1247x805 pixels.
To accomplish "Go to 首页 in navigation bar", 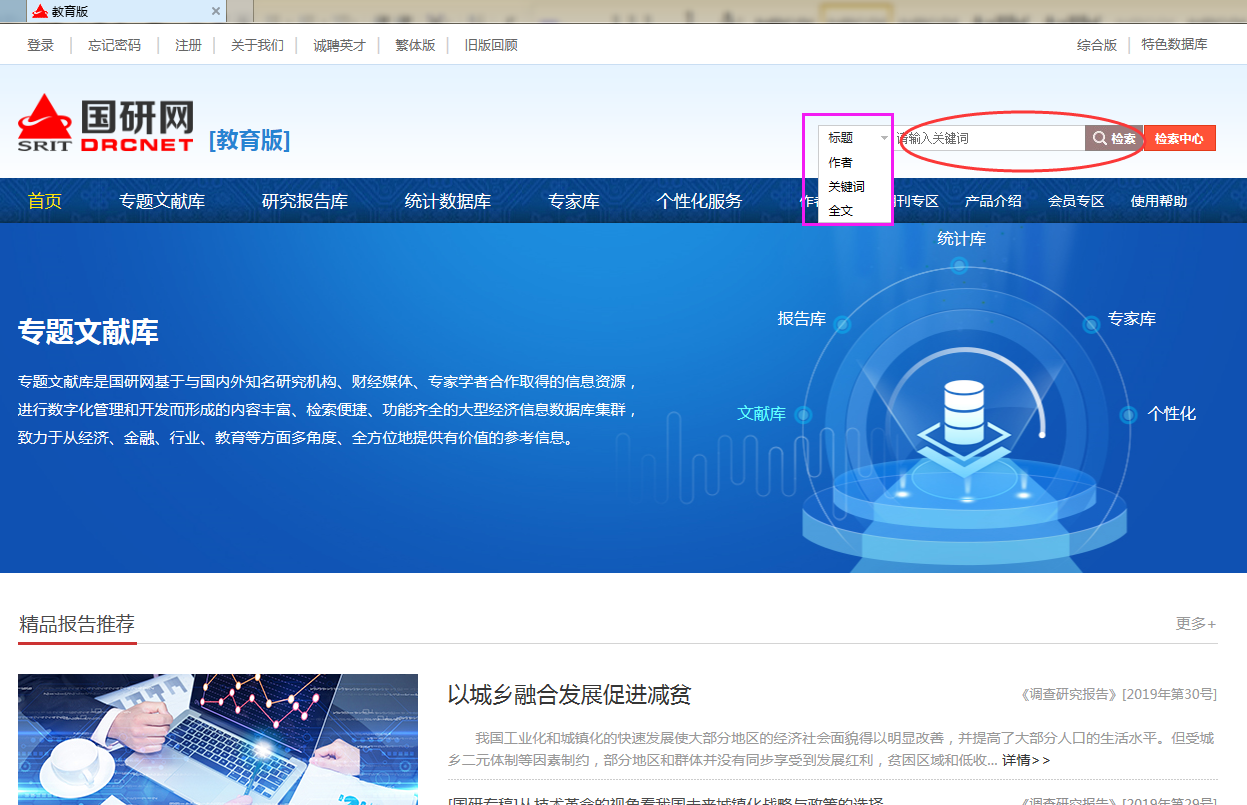I will (x=45, y=201).
